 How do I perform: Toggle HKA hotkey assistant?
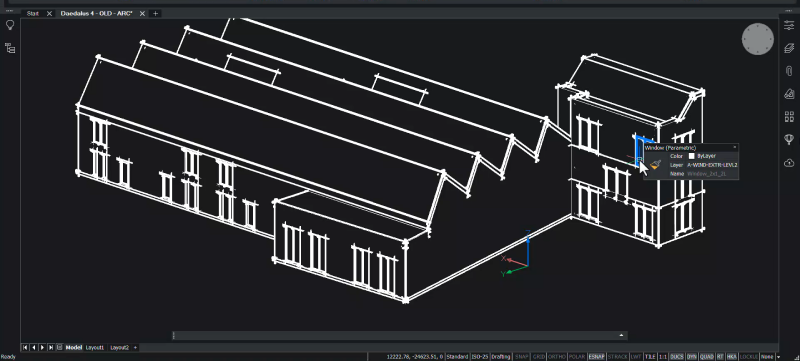(732, 357)
